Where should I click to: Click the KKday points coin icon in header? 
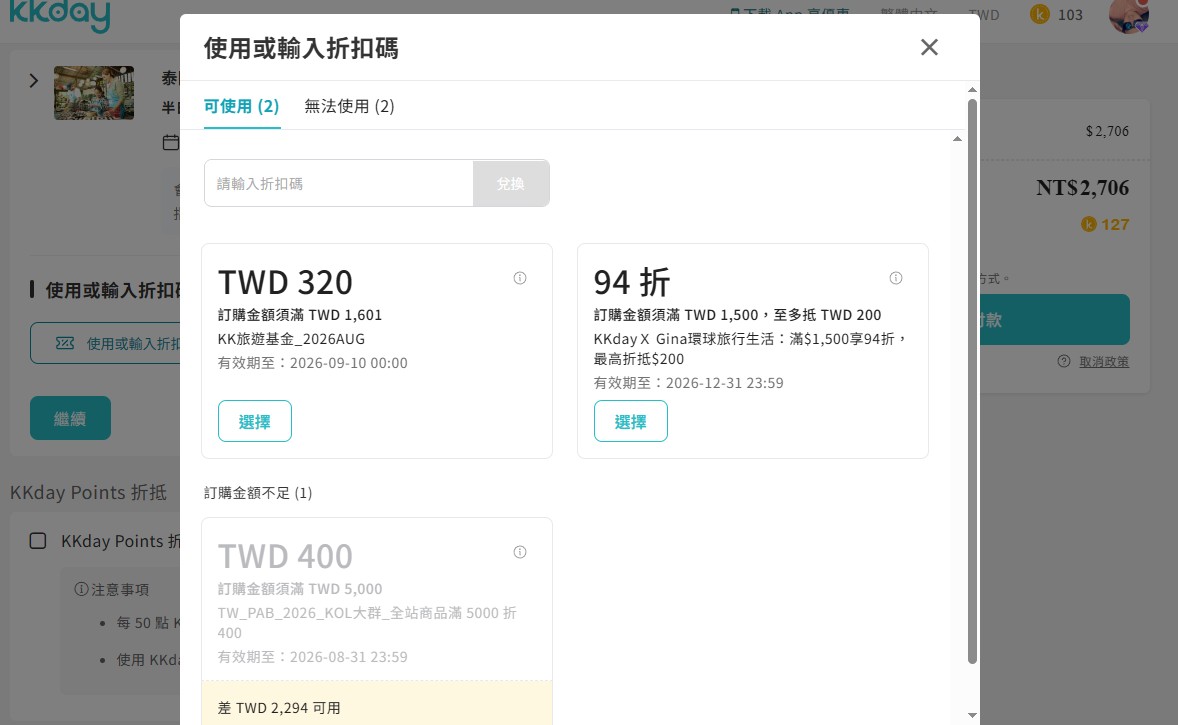point(1040,14)
